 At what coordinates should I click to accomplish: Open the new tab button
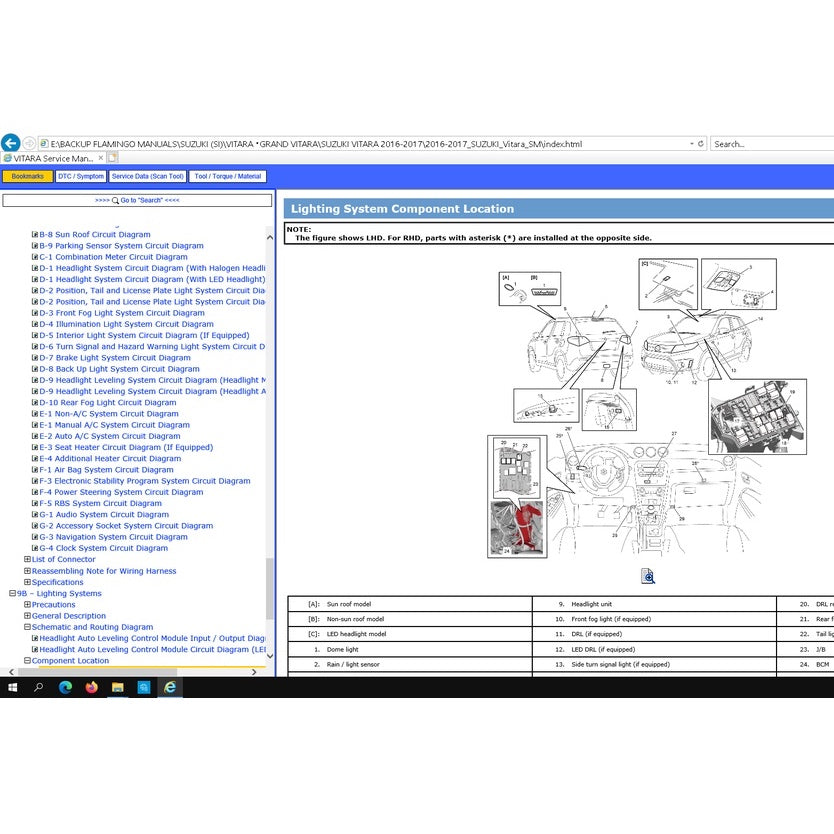point(112,158)
